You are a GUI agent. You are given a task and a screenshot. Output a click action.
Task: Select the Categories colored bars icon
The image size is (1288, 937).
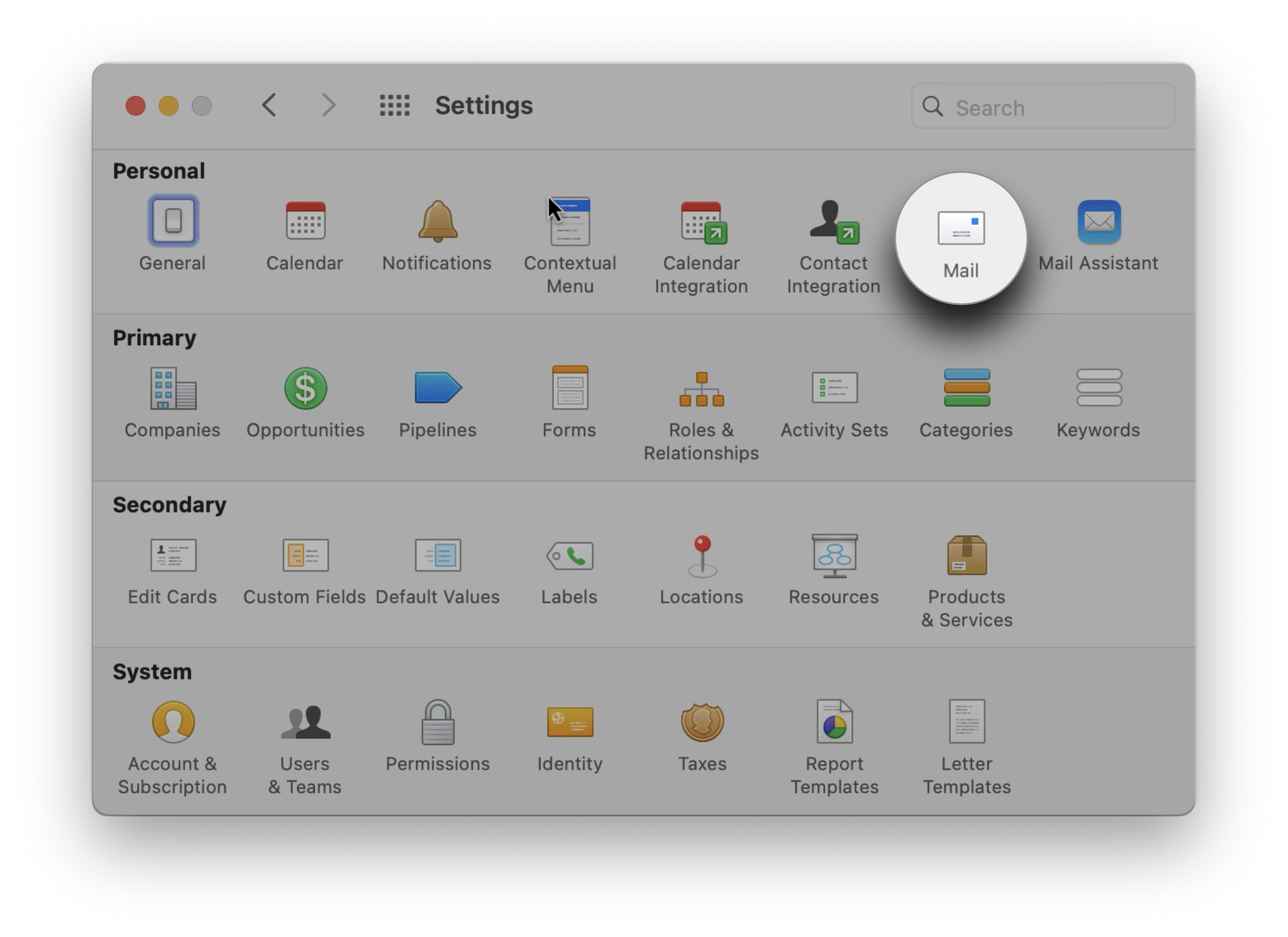tap(966, 389)
